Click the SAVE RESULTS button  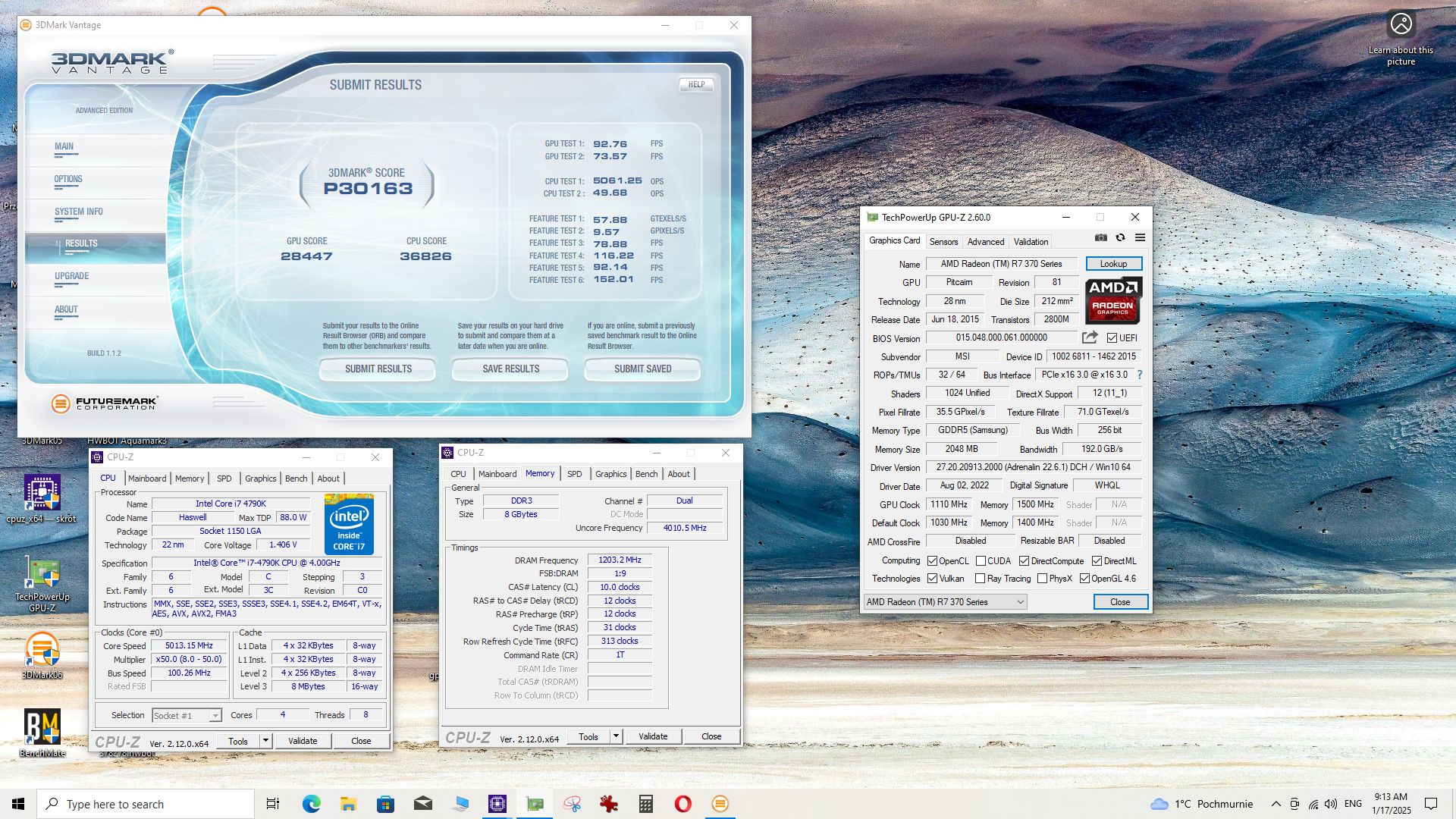pos(510,369)
